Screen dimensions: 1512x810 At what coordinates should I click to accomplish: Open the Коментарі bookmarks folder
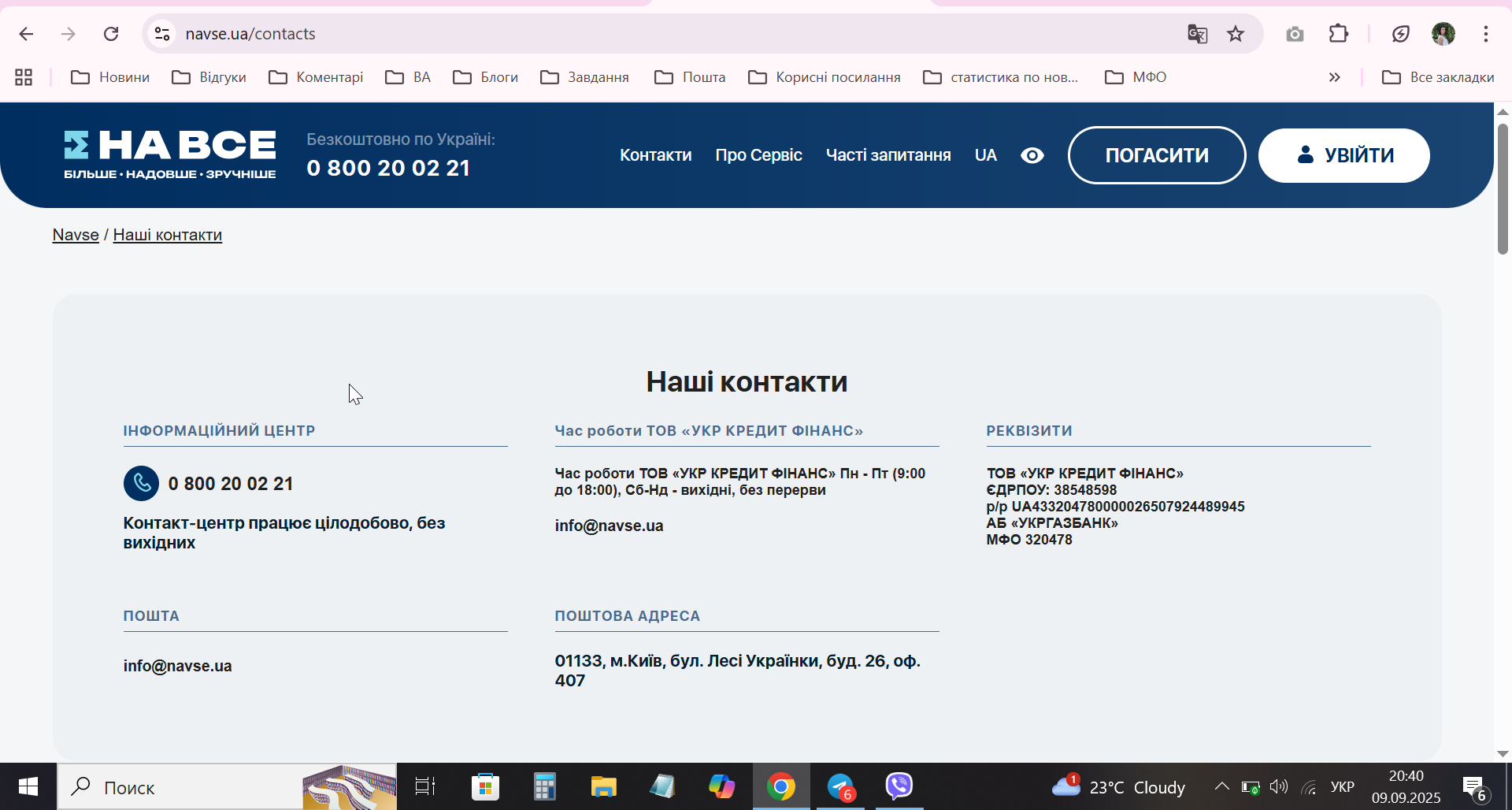pyautogui.click(x=316, y=77)
